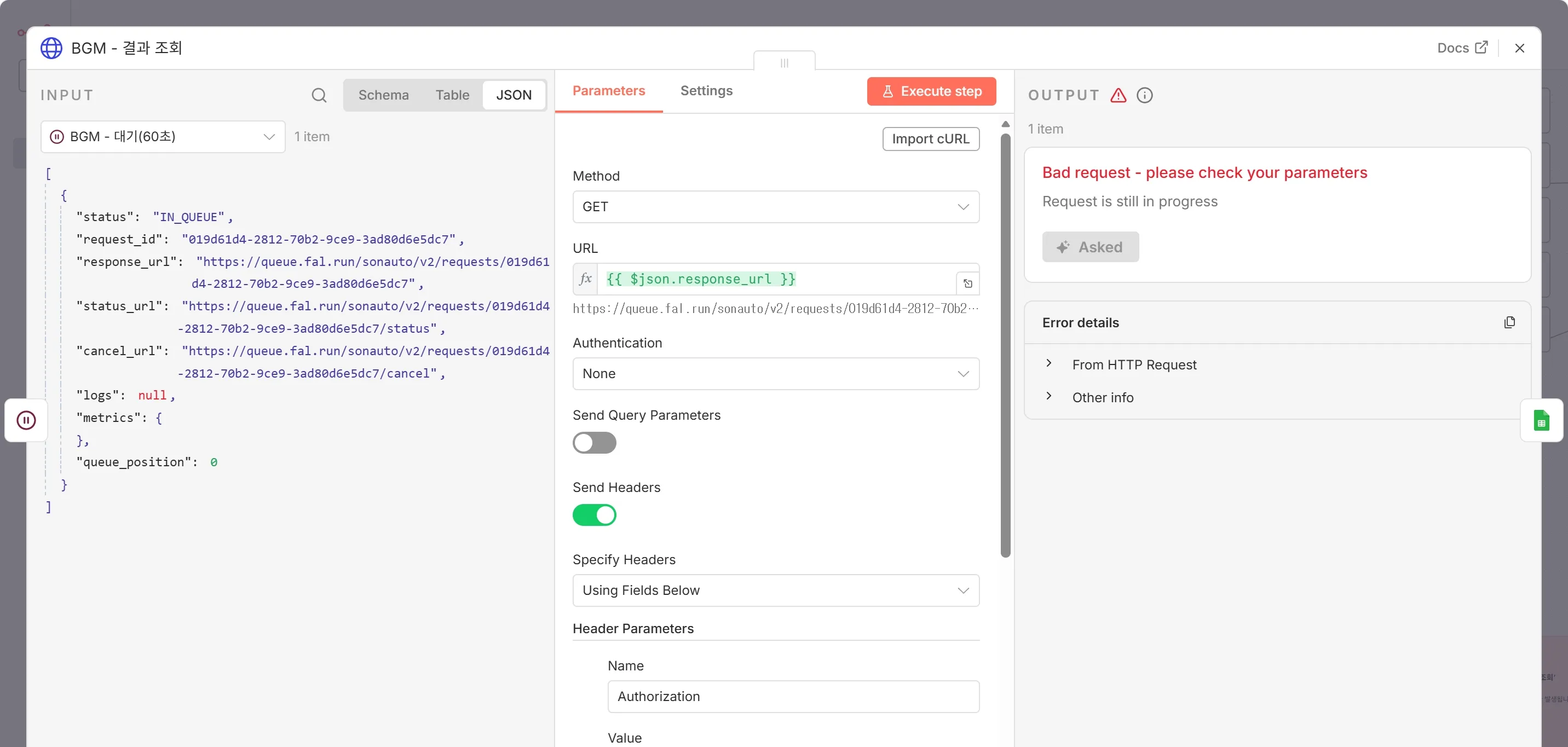Switch input view to Table

tap(452, 95)
